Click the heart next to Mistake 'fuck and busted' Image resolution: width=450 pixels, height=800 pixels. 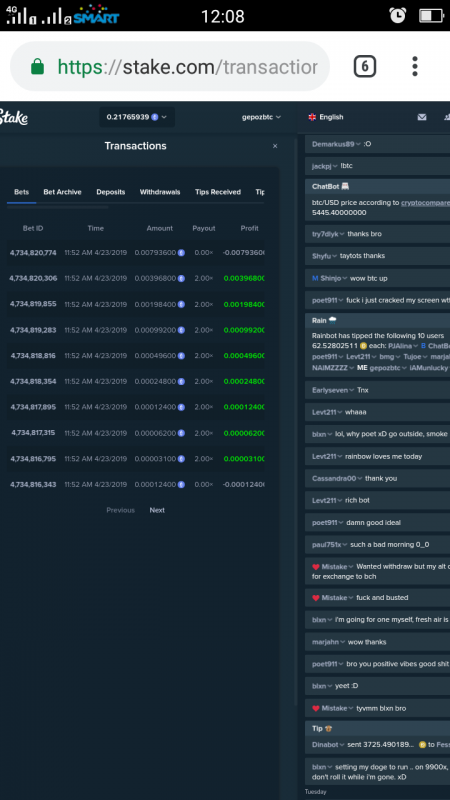(x=316, y=598)
